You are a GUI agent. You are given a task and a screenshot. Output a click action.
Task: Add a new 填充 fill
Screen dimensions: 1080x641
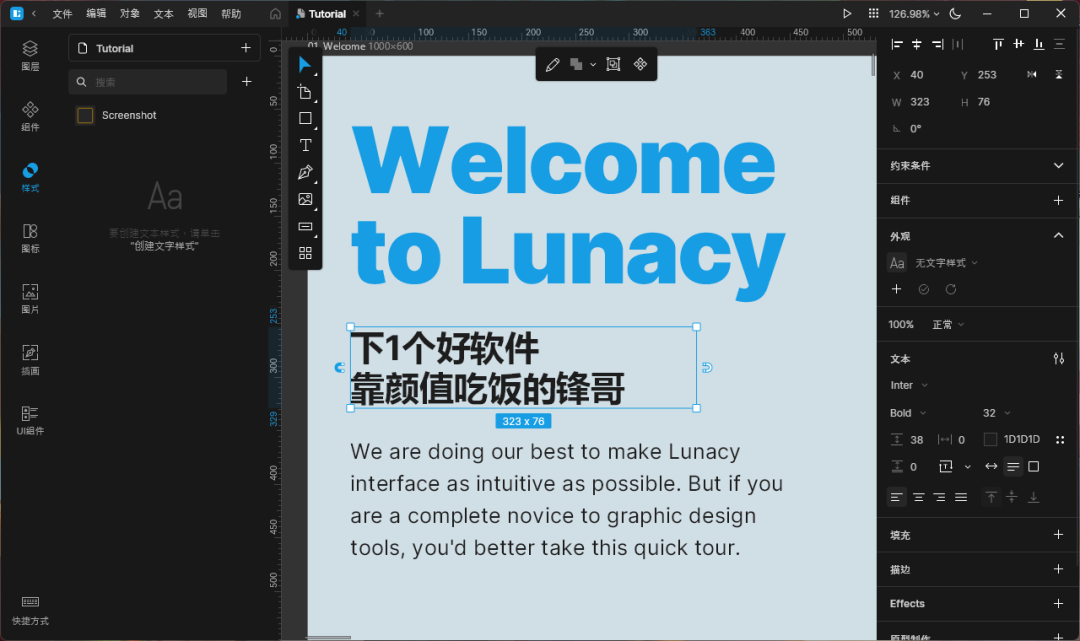1059,534
